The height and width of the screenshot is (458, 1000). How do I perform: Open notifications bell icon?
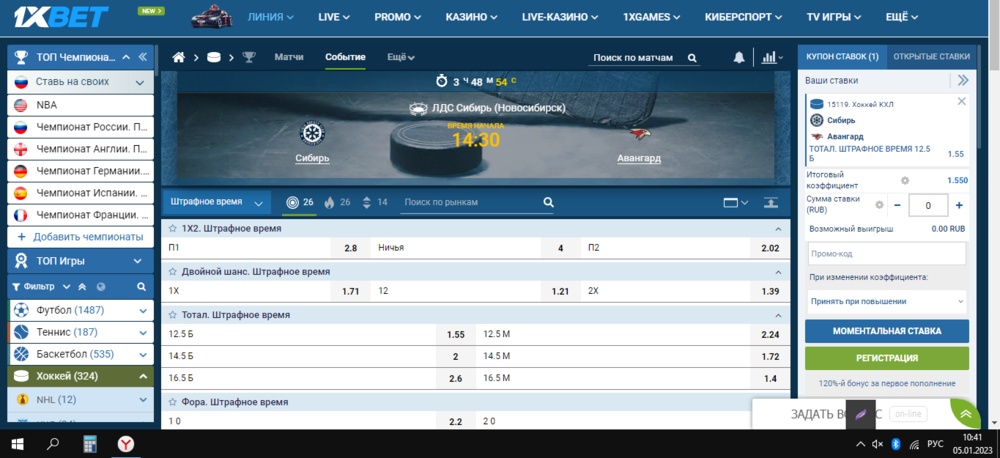tap(739, 57)
